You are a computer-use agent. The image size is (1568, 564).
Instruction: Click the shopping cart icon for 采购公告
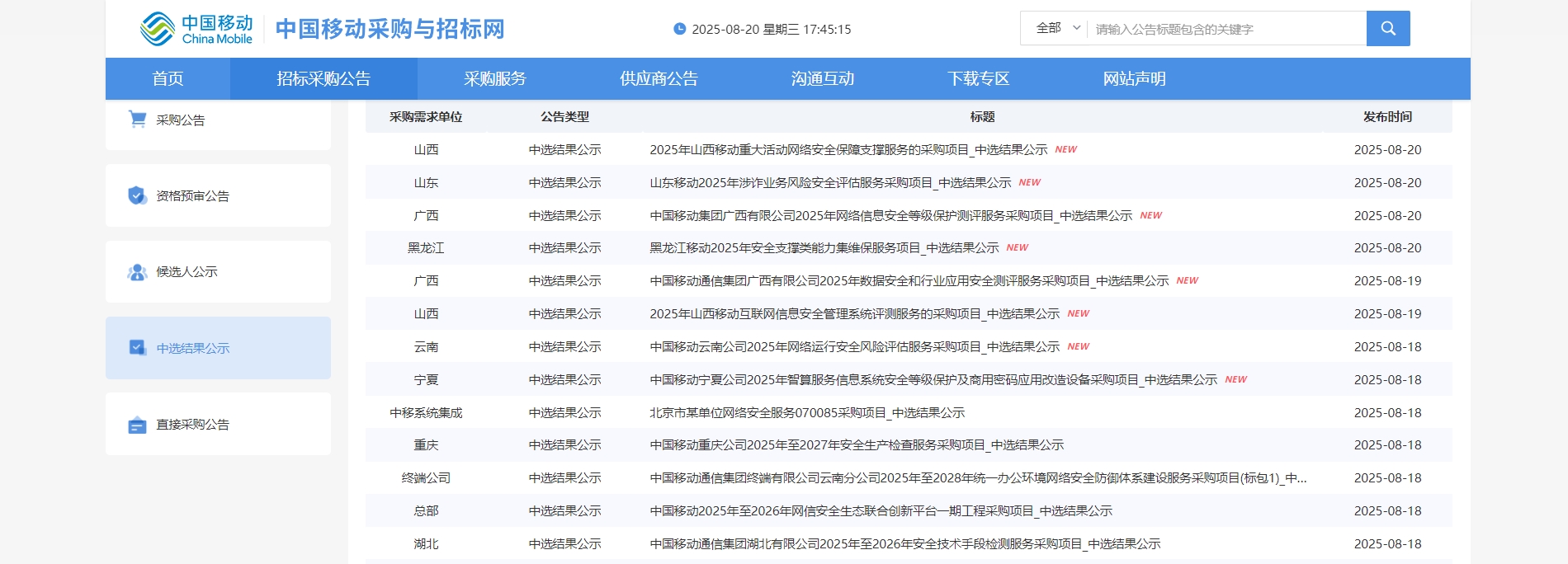coord(137,120)
